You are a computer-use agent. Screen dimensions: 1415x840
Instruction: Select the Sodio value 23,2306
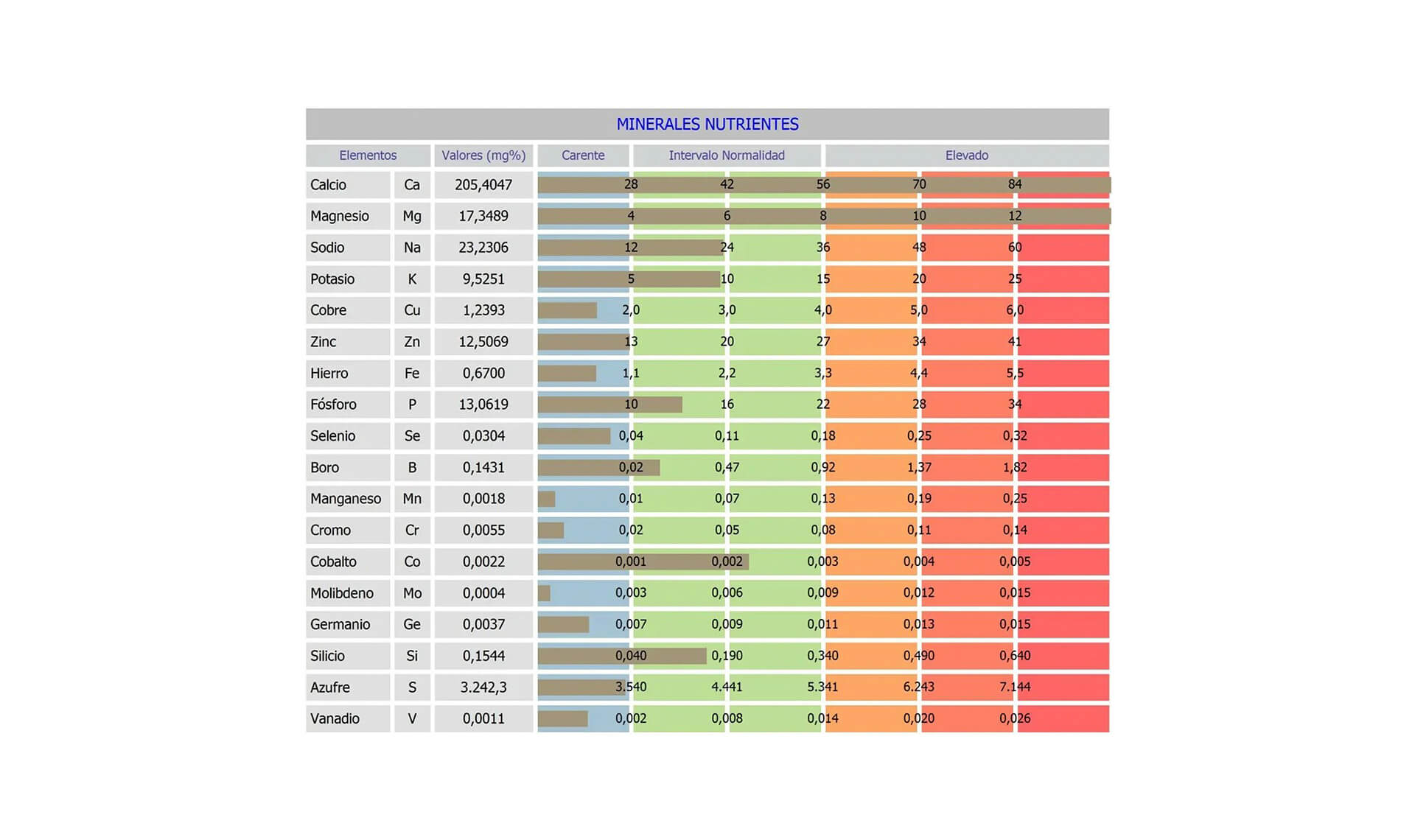tap(483, 248)
